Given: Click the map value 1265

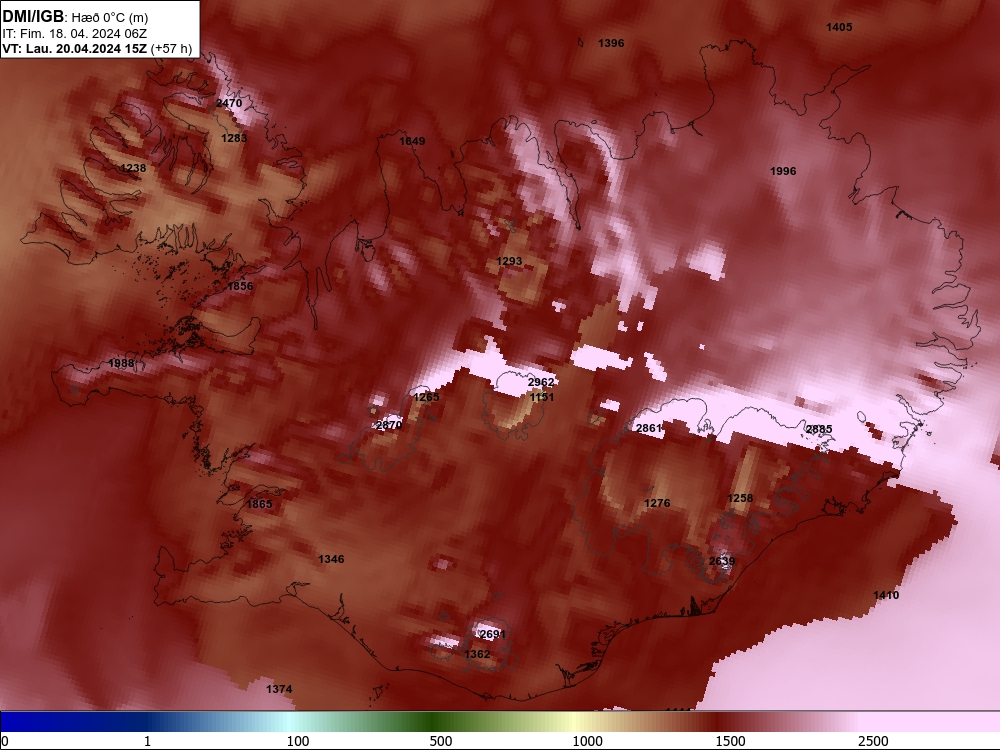Looking at the screenshot, I should coord(427,397).
